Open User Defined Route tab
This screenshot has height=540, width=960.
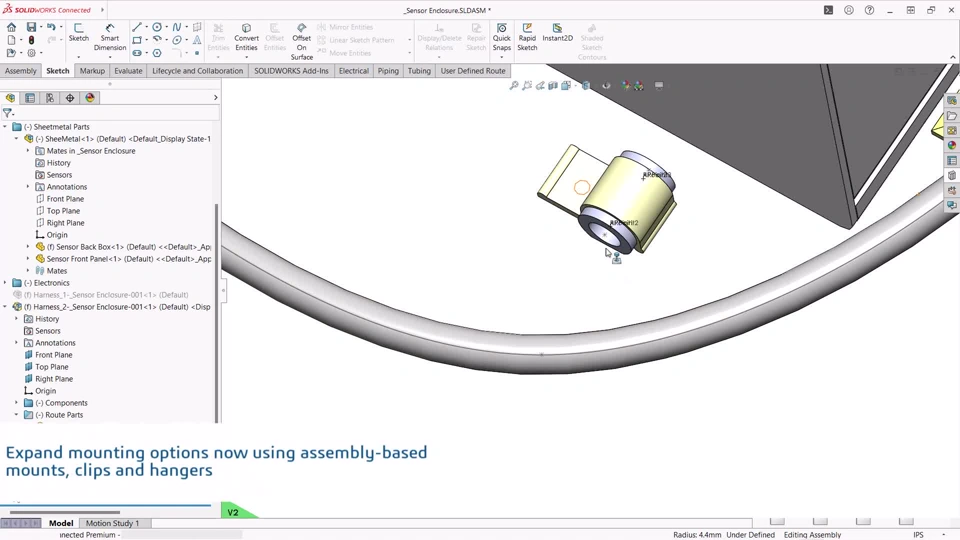point(473,71)
